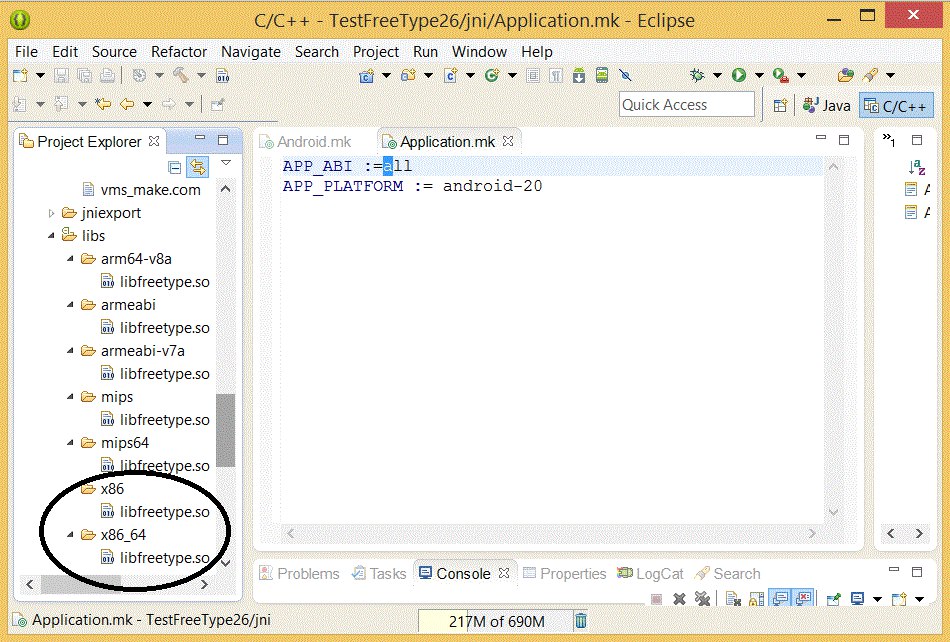Click the Last Edit Location arrow icon
The width and height of the screenshot is (950, 642).
103,105
